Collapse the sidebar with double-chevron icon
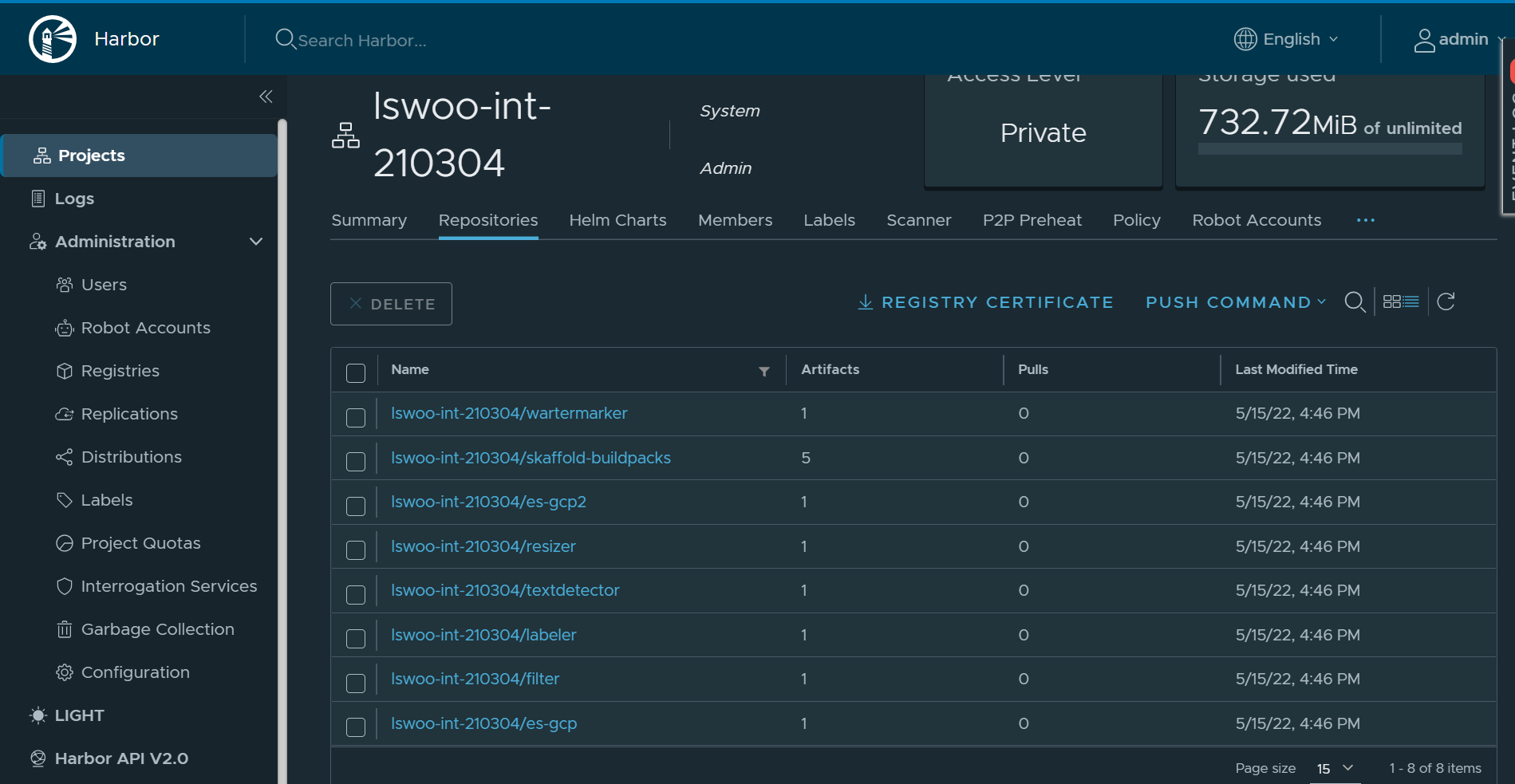 pyautogui.click(x=266, y=97)
